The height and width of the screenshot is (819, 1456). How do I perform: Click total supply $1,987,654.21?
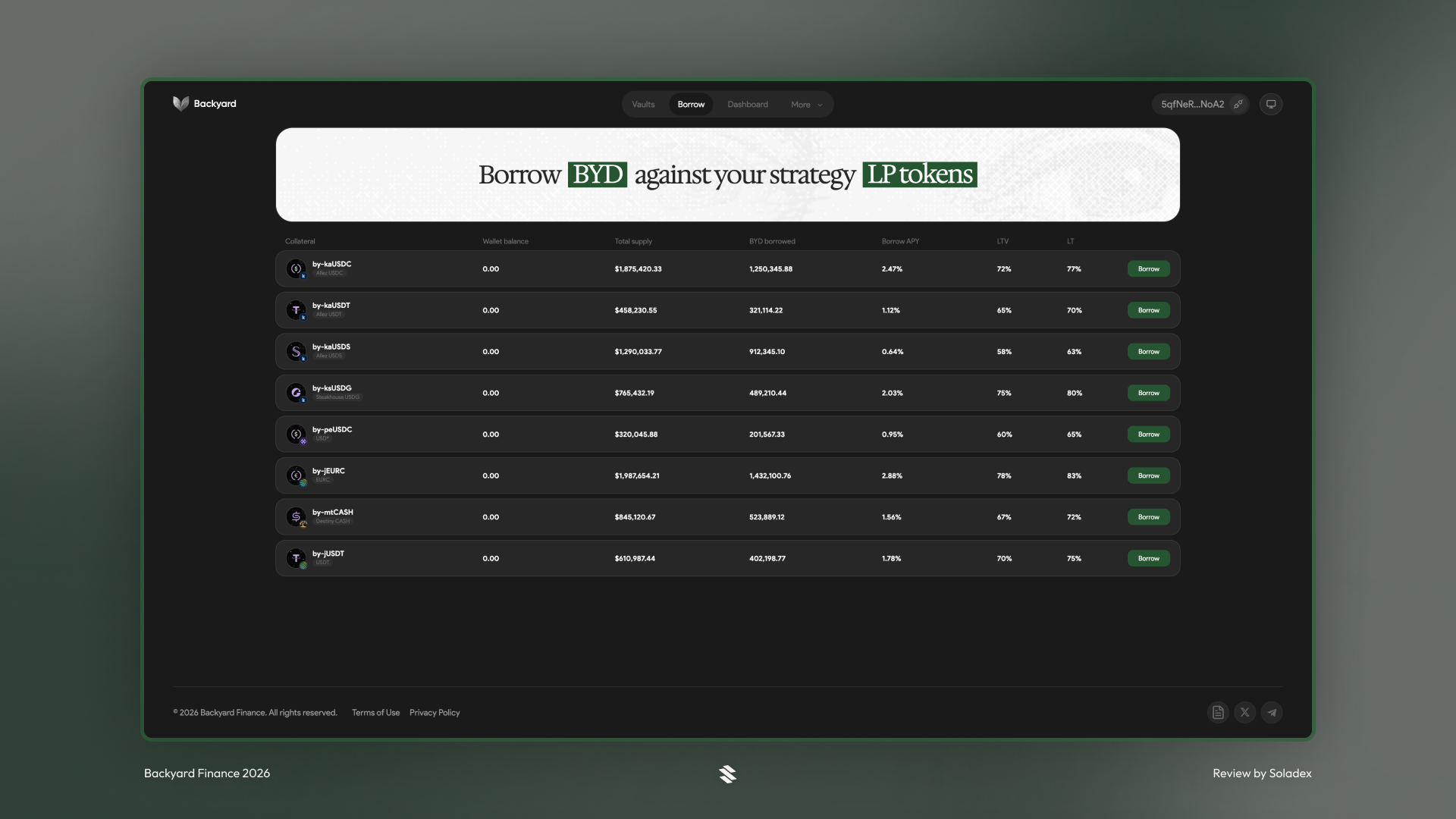point(637,475)
